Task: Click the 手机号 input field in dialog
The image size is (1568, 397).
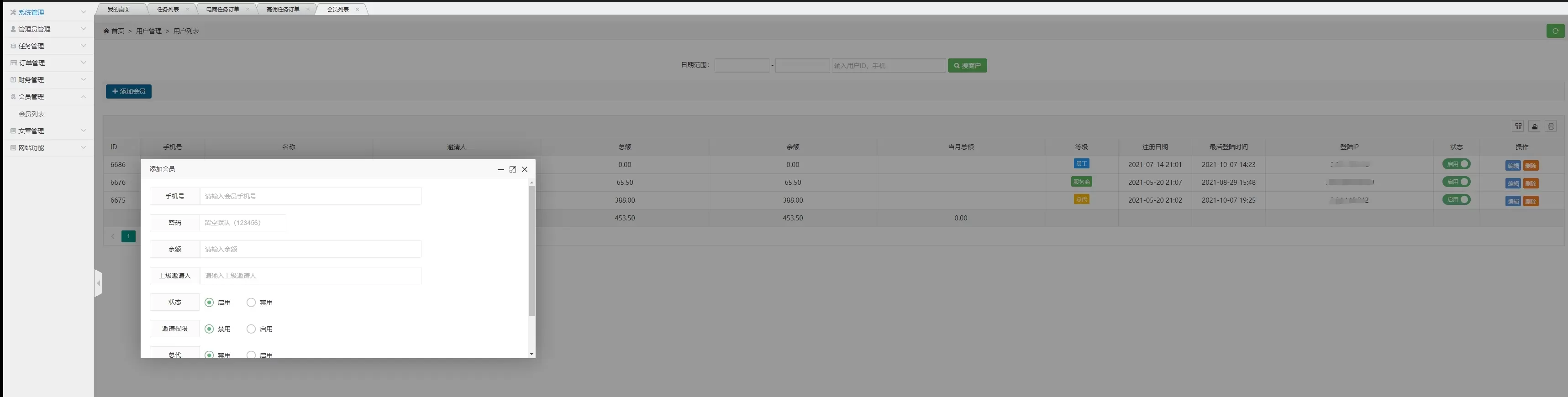Action: (x=310, y=196)
